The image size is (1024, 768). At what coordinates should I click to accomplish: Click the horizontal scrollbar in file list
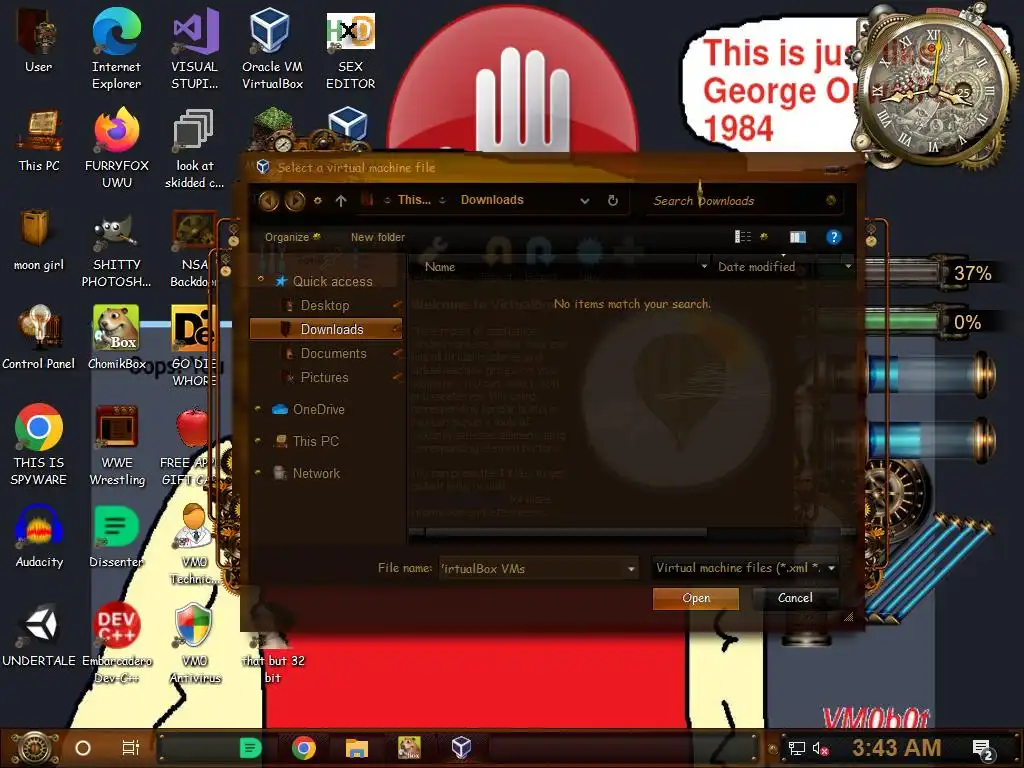coord(566,532)
